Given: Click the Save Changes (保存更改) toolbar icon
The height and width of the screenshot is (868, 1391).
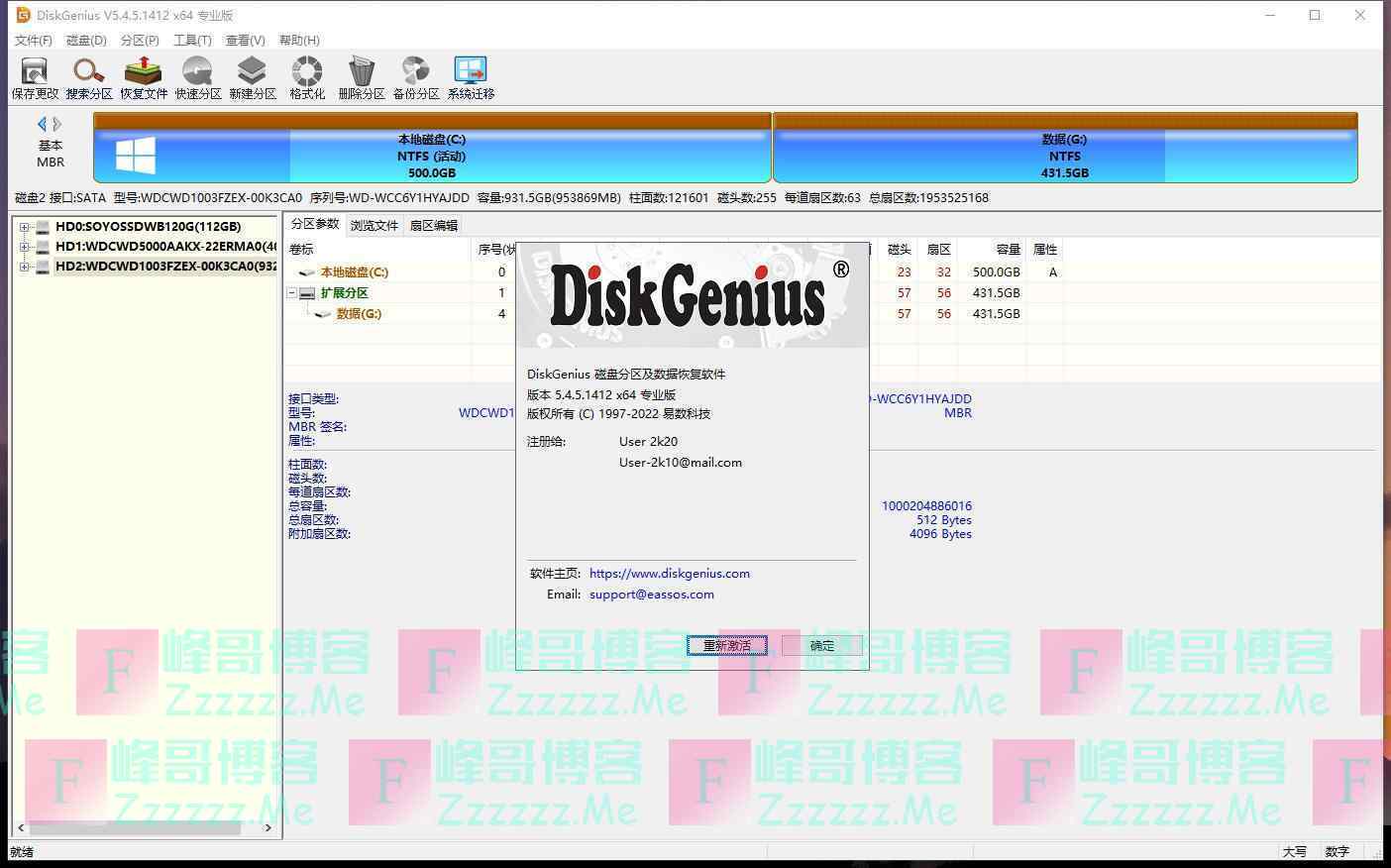Looking at the screenshot, I should pos(35,78).
